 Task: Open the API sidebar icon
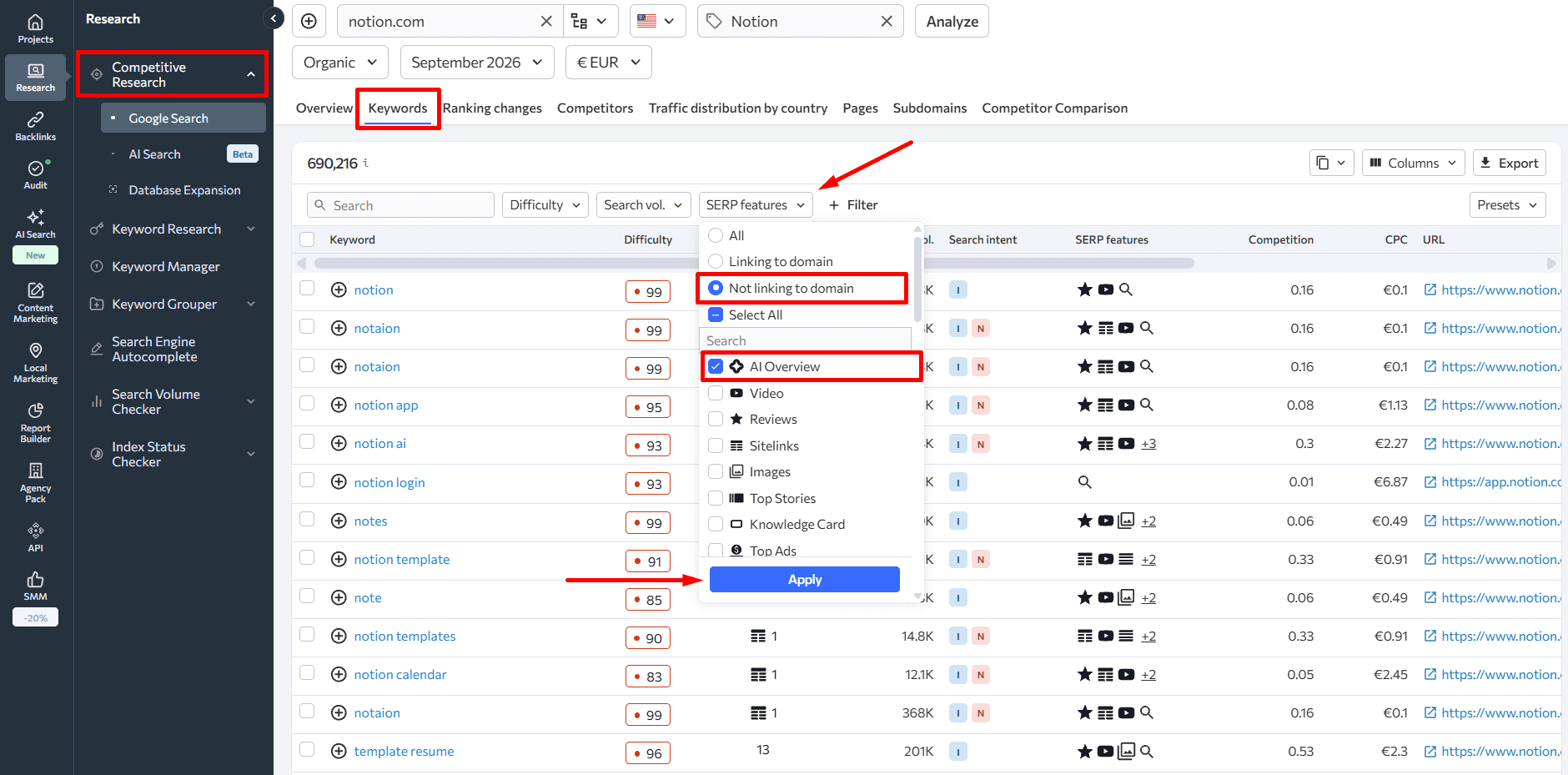(35, 537)
